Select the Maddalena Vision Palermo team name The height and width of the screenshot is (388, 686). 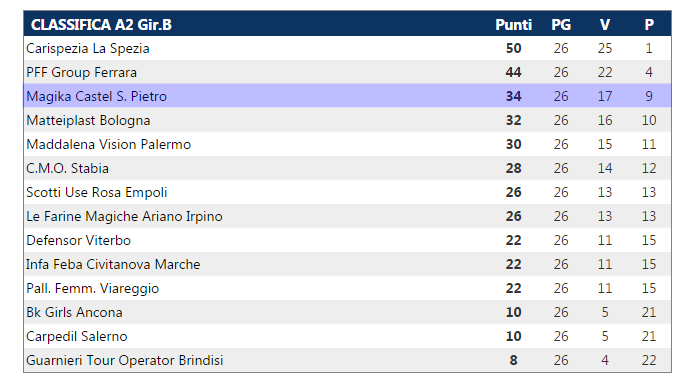108,144
